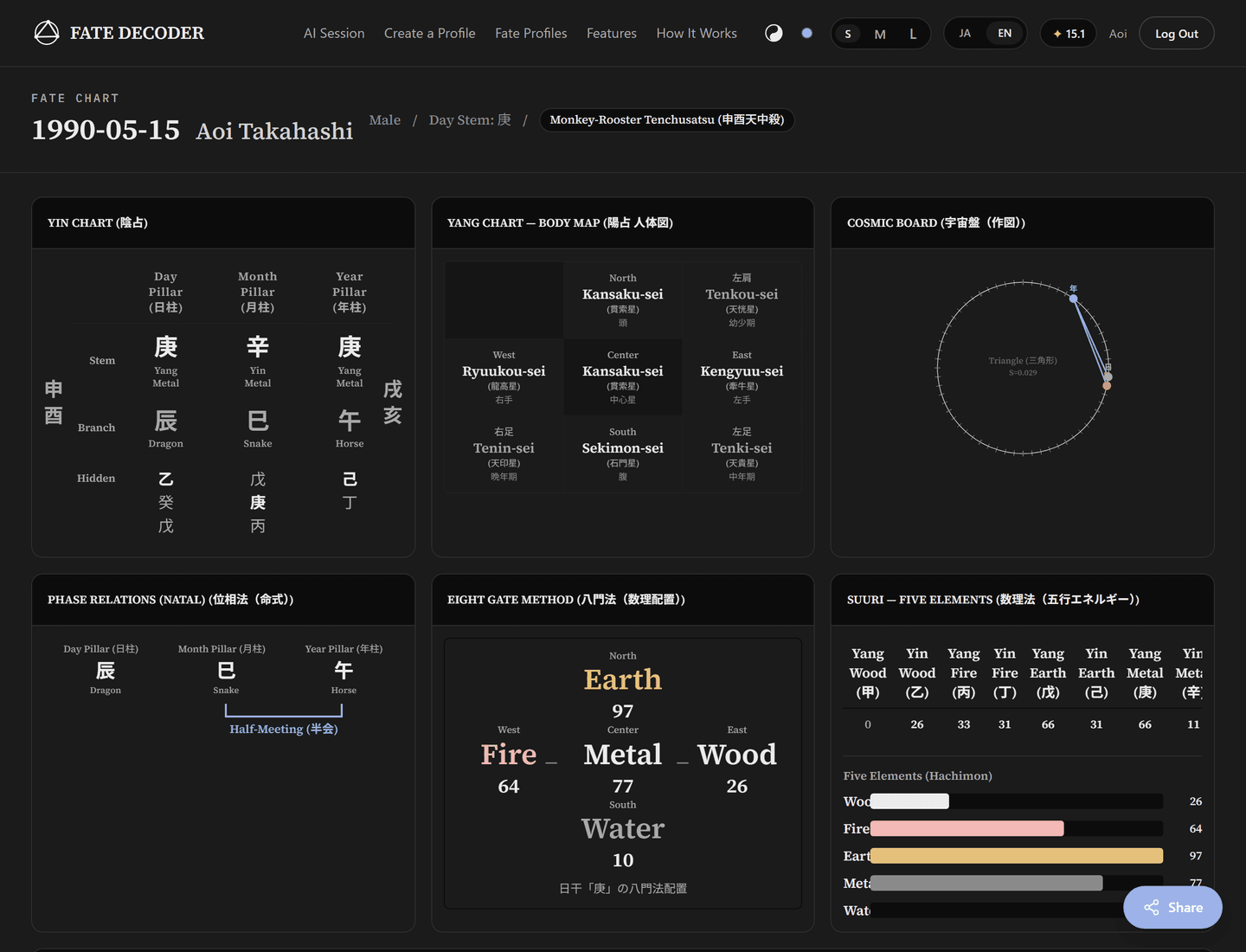The width and height of the screenshot is (1246, 952).
Task: Click the Tenkou-sei left shoulder cell
Action: [x=742, y=300]
